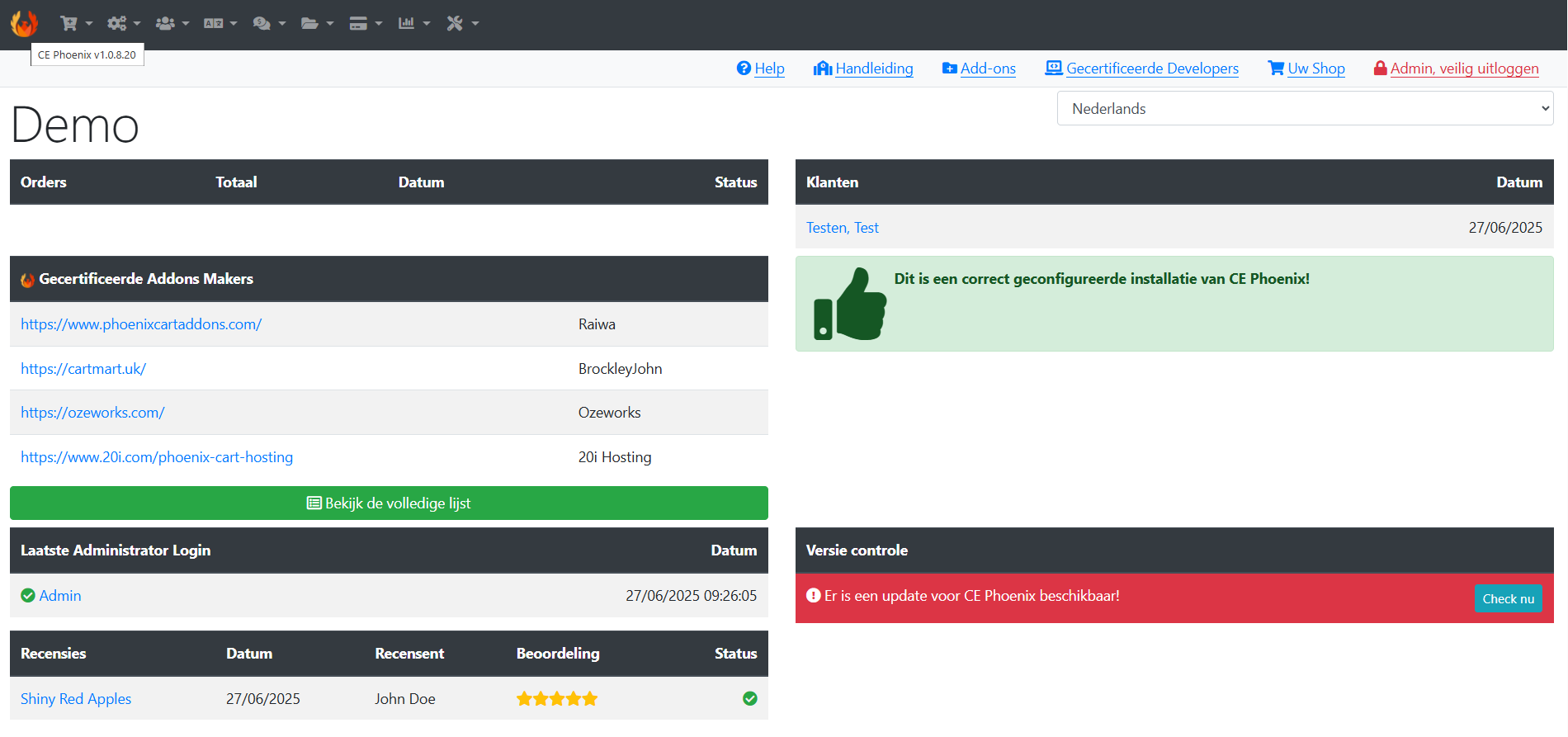Viewport: 1568px width, 737px height.
Task: Click the correct geconfigureerde installatie message
Action: click(x=1102, y=279)
